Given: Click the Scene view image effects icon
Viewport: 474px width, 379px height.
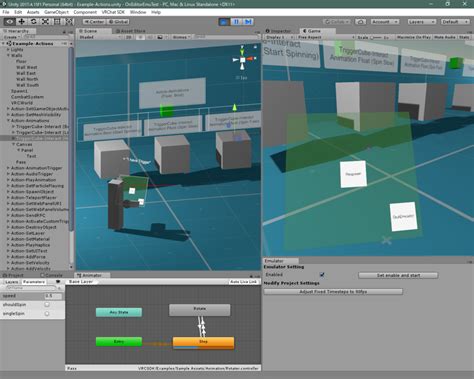Looking at the screenshot, I should point(160,37).
